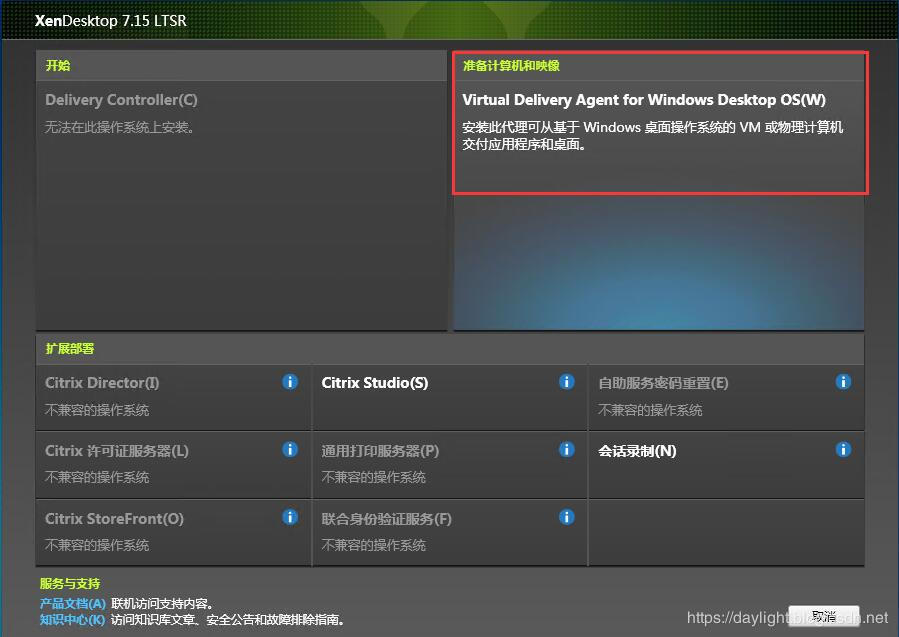
Task: Click 不兼容的操作系统 under Citrix StoreFront(O)
Action: click(97, 545)
